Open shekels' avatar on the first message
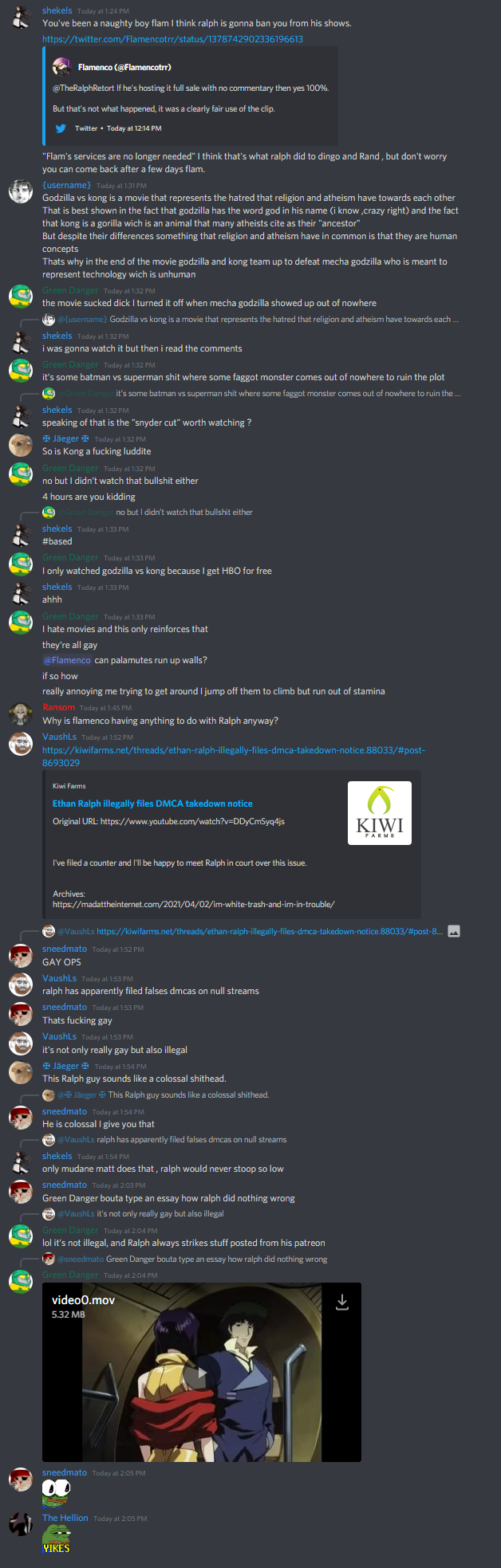The image size is (501, 1568). click(20, 18)
